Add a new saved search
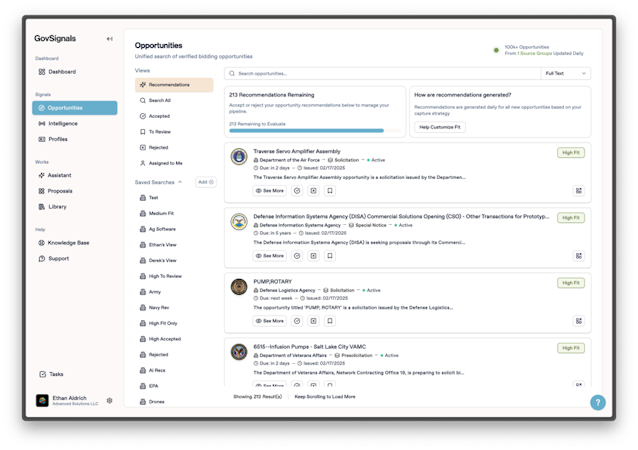Image resolution: width=638 pixels, height=450 pixels. [205, 182]
